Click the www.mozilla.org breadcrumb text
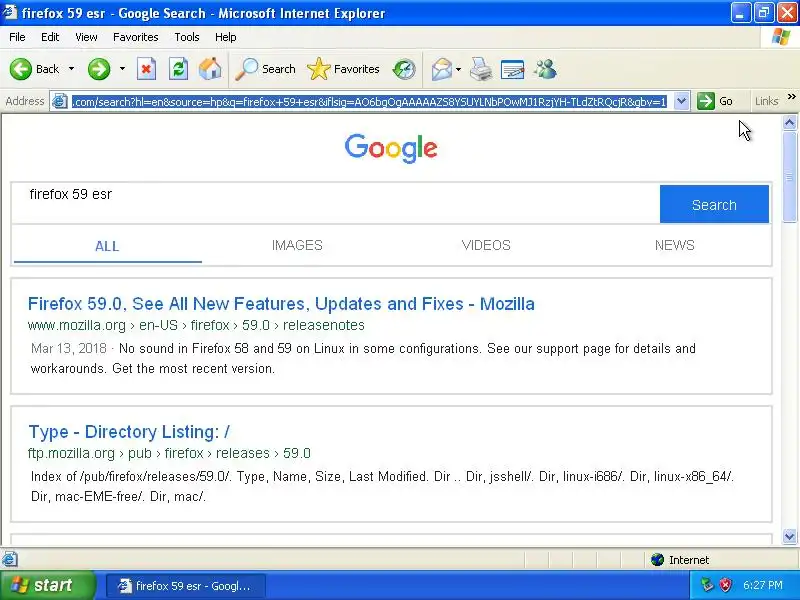This screenshot has height=600, width=800. tap(77, 325)
